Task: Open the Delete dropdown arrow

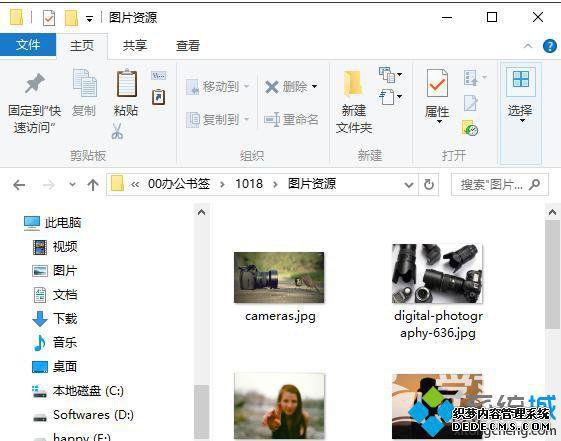Action: coord(314,86)
